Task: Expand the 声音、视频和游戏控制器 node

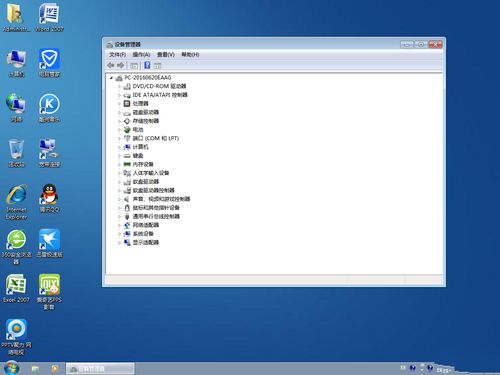Action: pyautogui.click(x=119, y=199)
